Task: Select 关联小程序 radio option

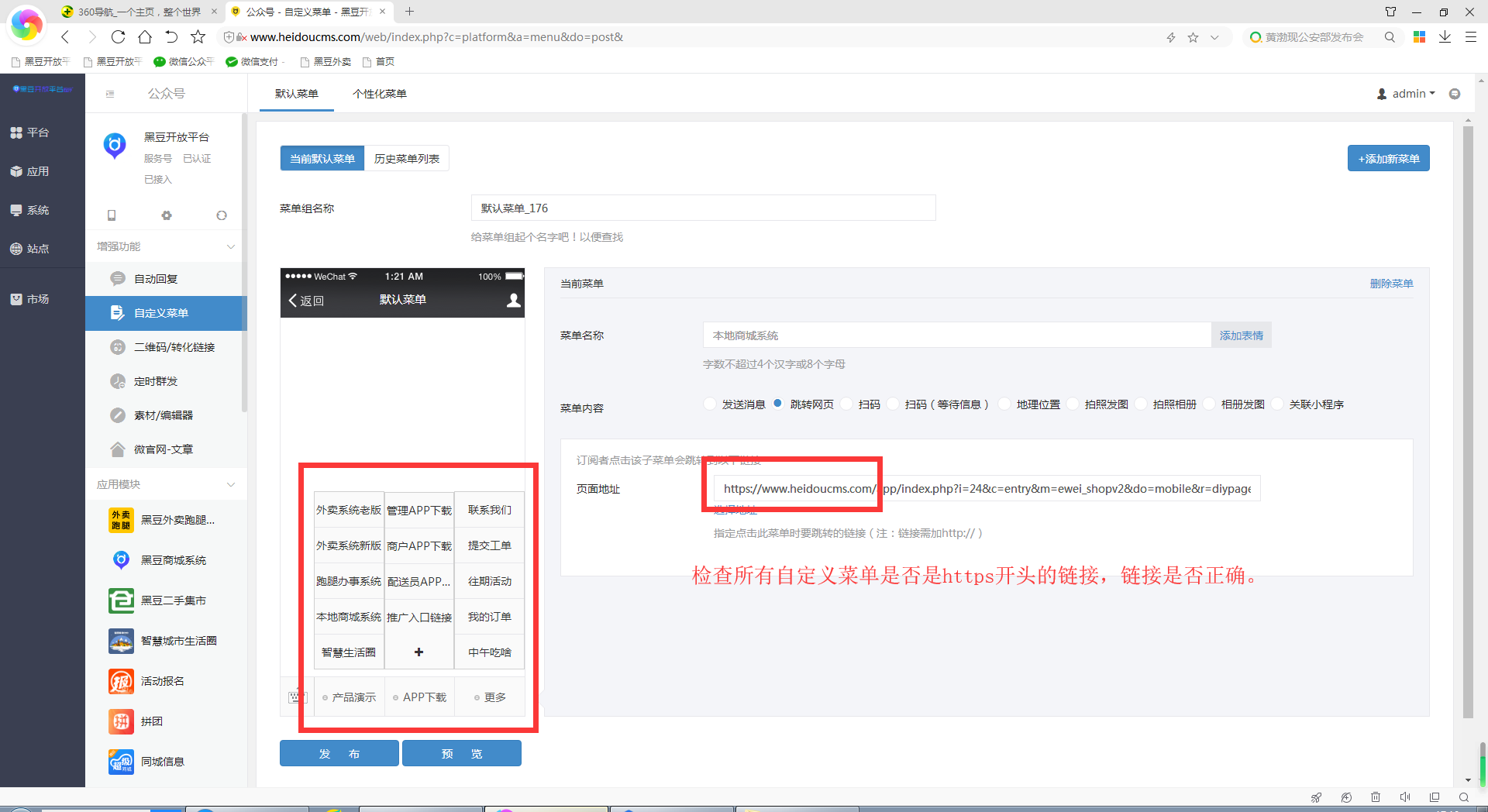Action: pyautogui.click(x=1277, y=404)
